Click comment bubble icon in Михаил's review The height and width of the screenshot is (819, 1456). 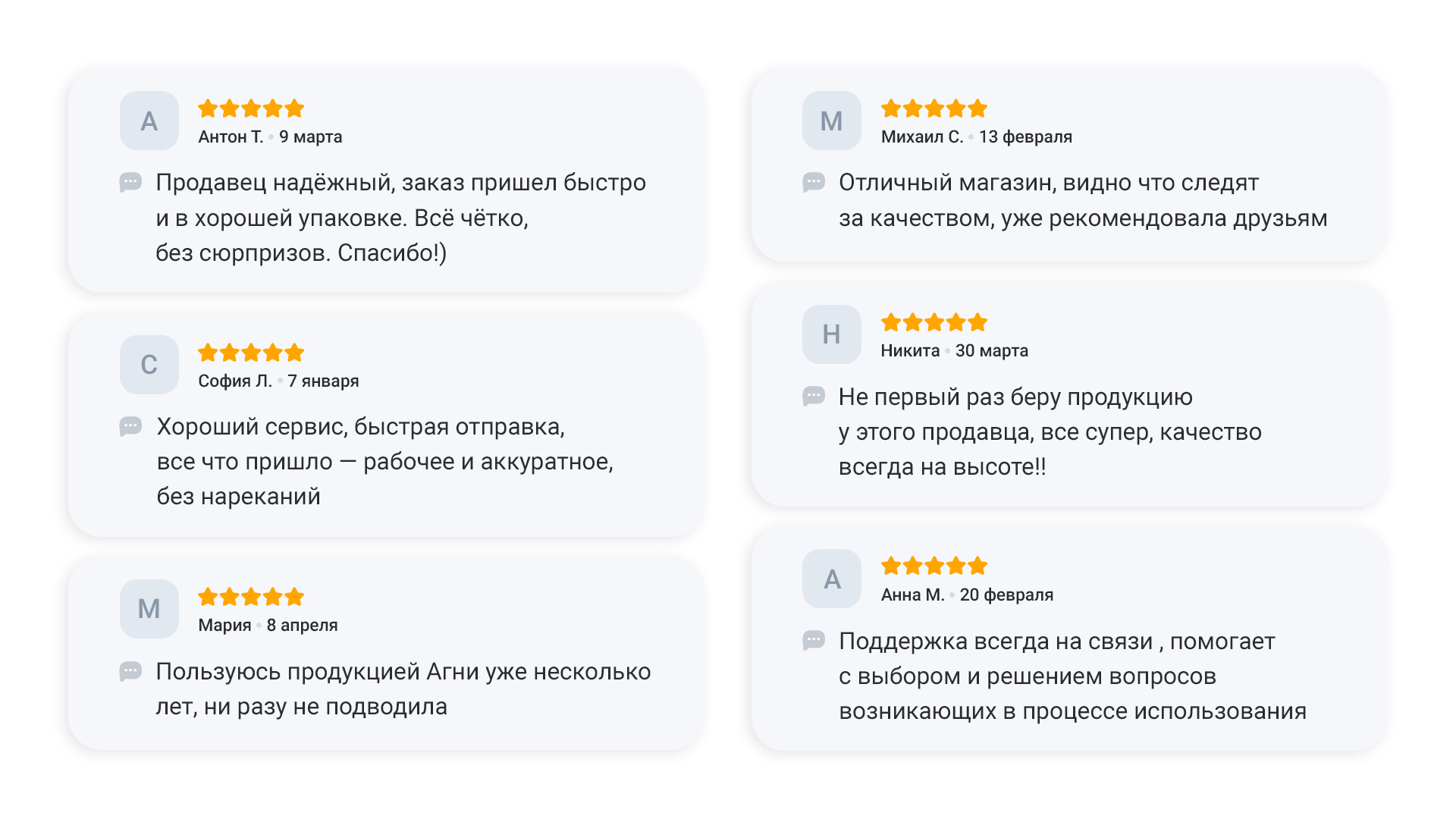(x=814, y=183)
